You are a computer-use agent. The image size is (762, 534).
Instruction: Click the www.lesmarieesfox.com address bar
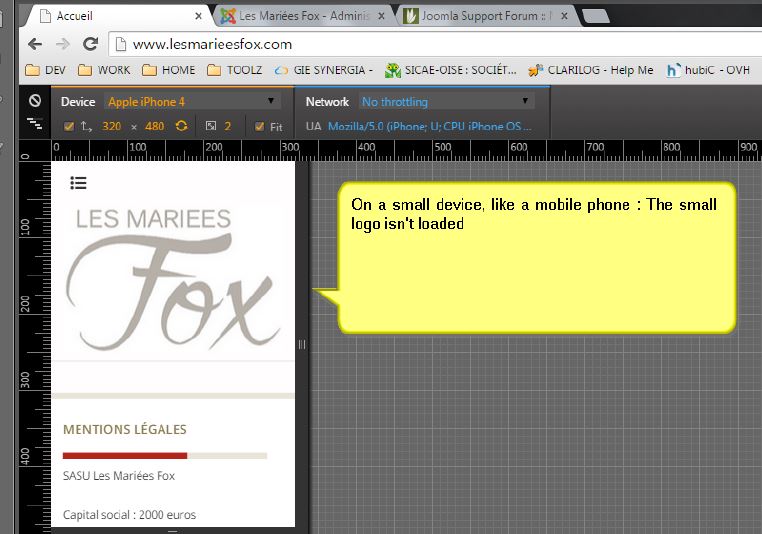[435, 45]
